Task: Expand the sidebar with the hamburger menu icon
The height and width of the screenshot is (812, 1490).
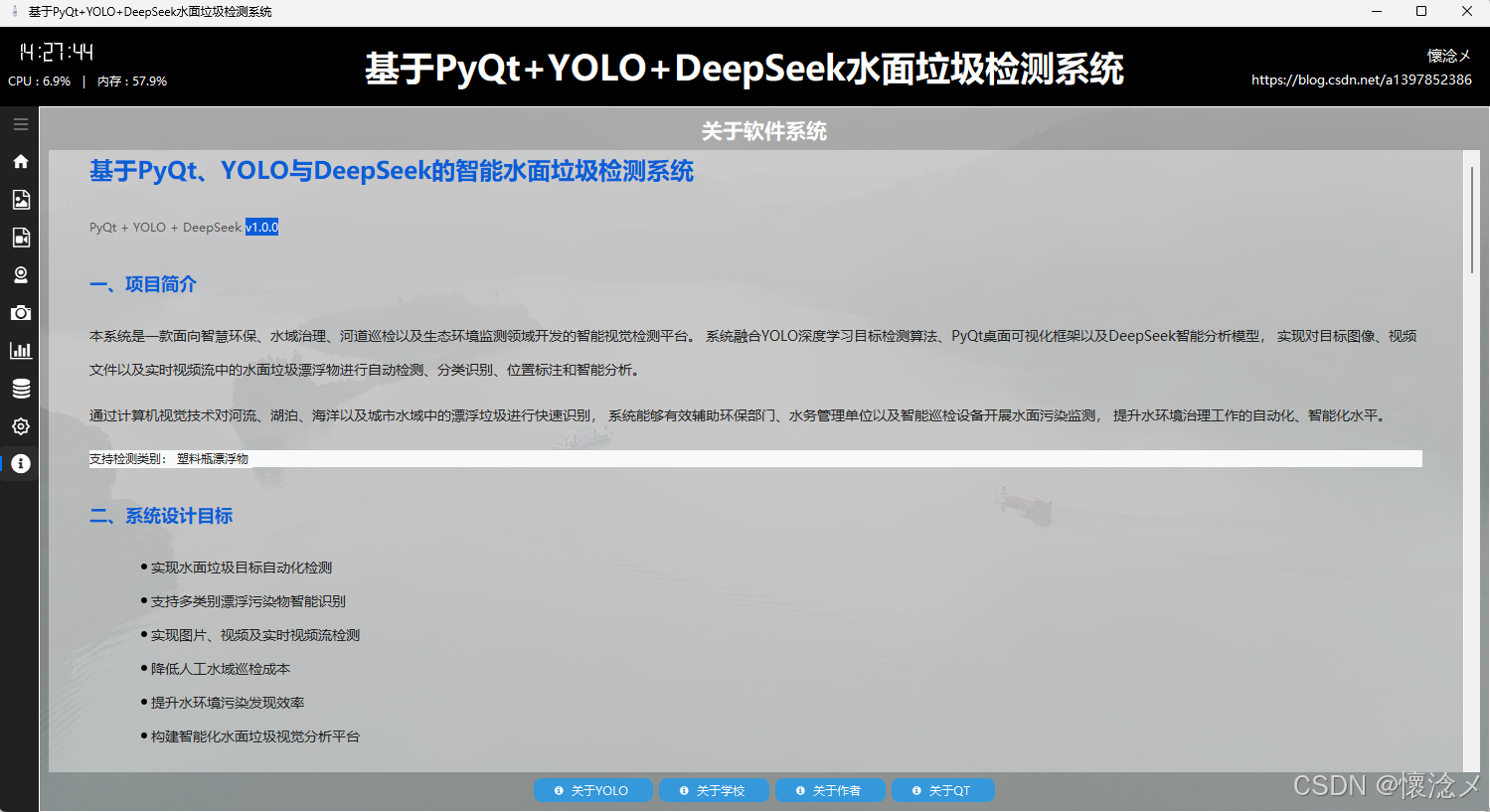Action: pos(21,124)
